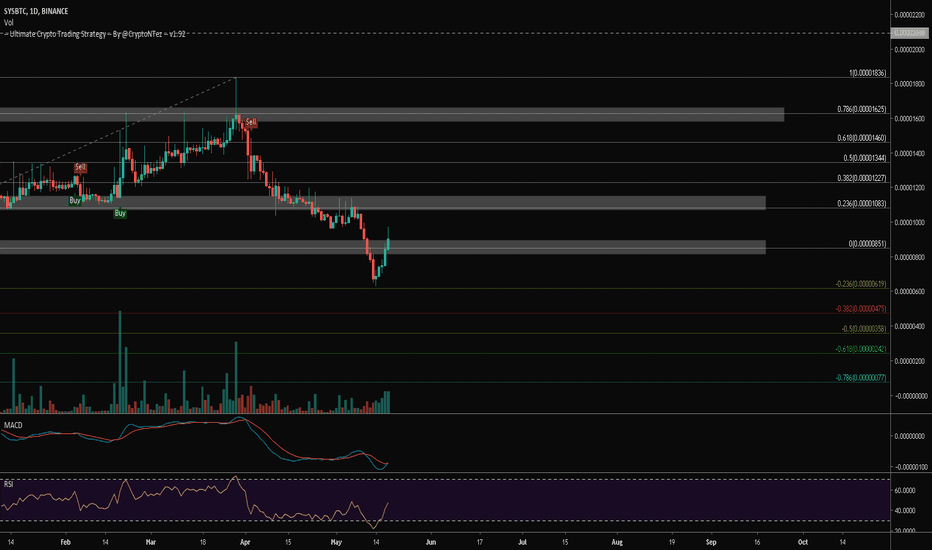
Task: Click the Buy signal marker in early February
Action: pyautogui.click(x=75, y=200)
